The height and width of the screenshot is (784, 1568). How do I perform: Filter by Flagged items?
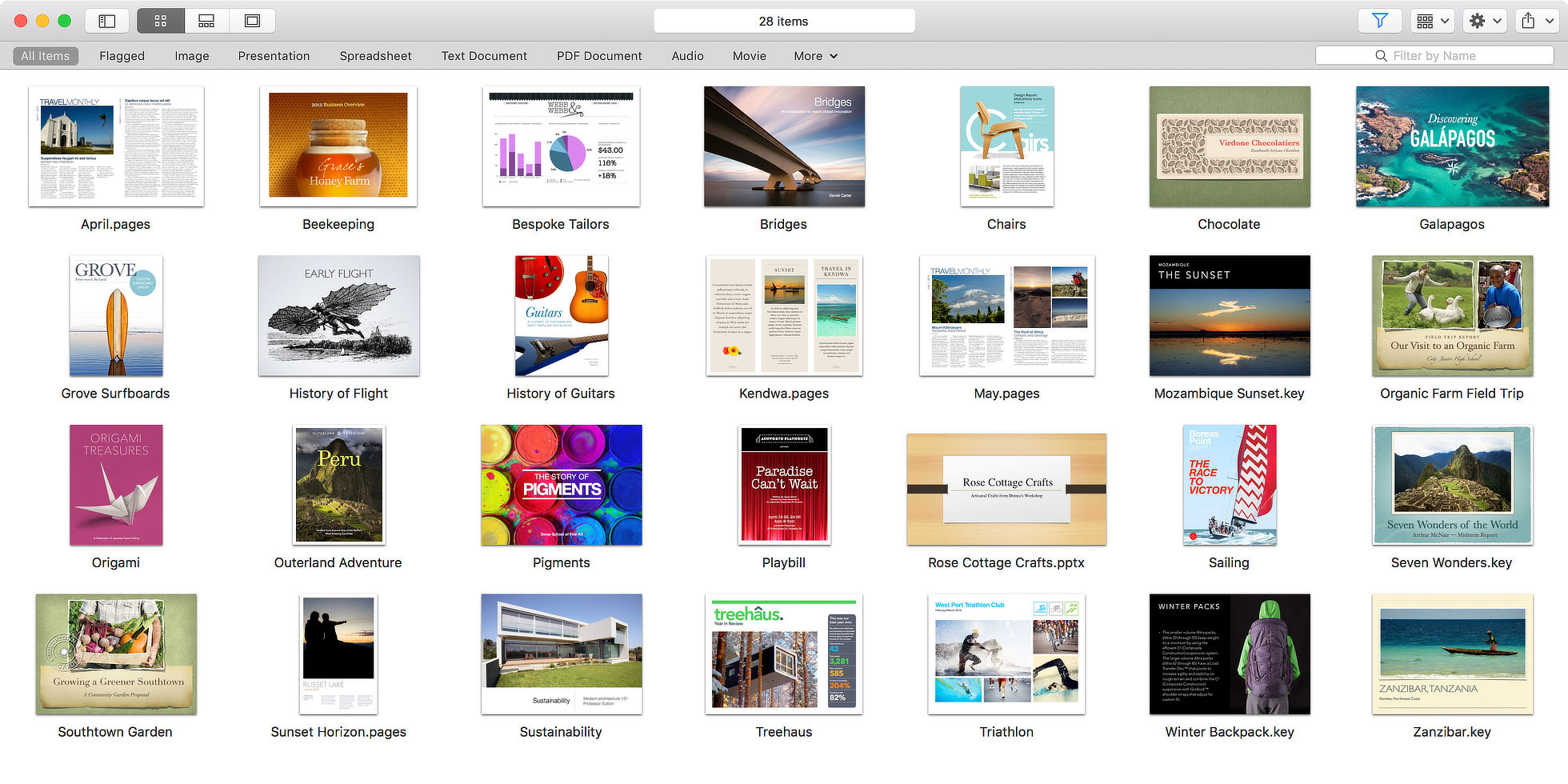[122, 56]
